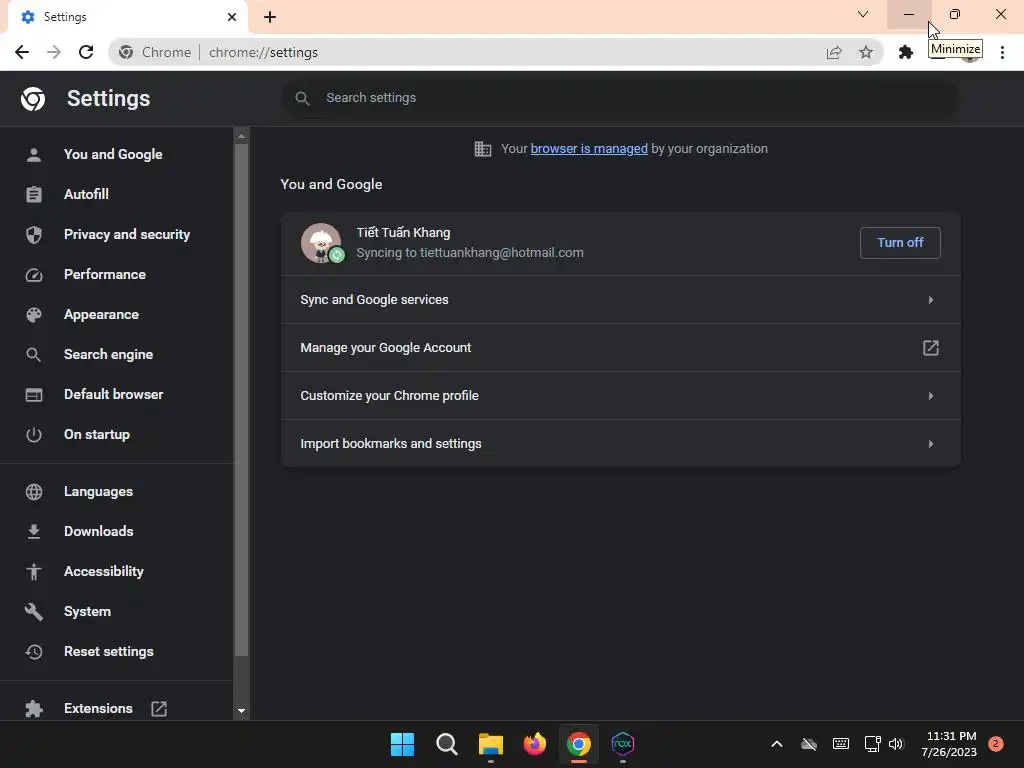Click the power icon beside On startup
Screen dimensions: 1024x768
[34, 435]
